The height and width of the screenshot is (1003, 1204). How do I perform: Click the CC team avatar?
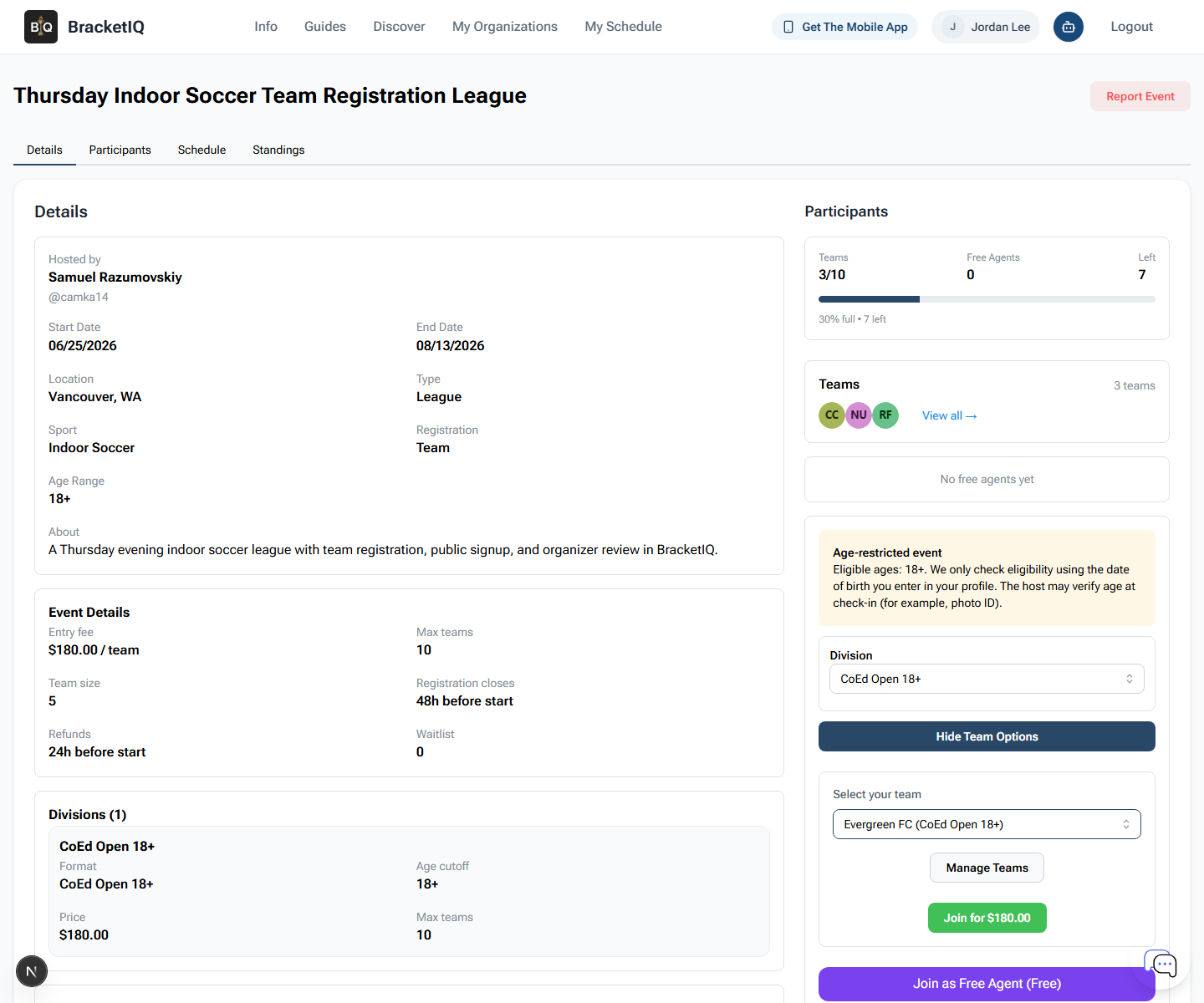tap(832, 415)
